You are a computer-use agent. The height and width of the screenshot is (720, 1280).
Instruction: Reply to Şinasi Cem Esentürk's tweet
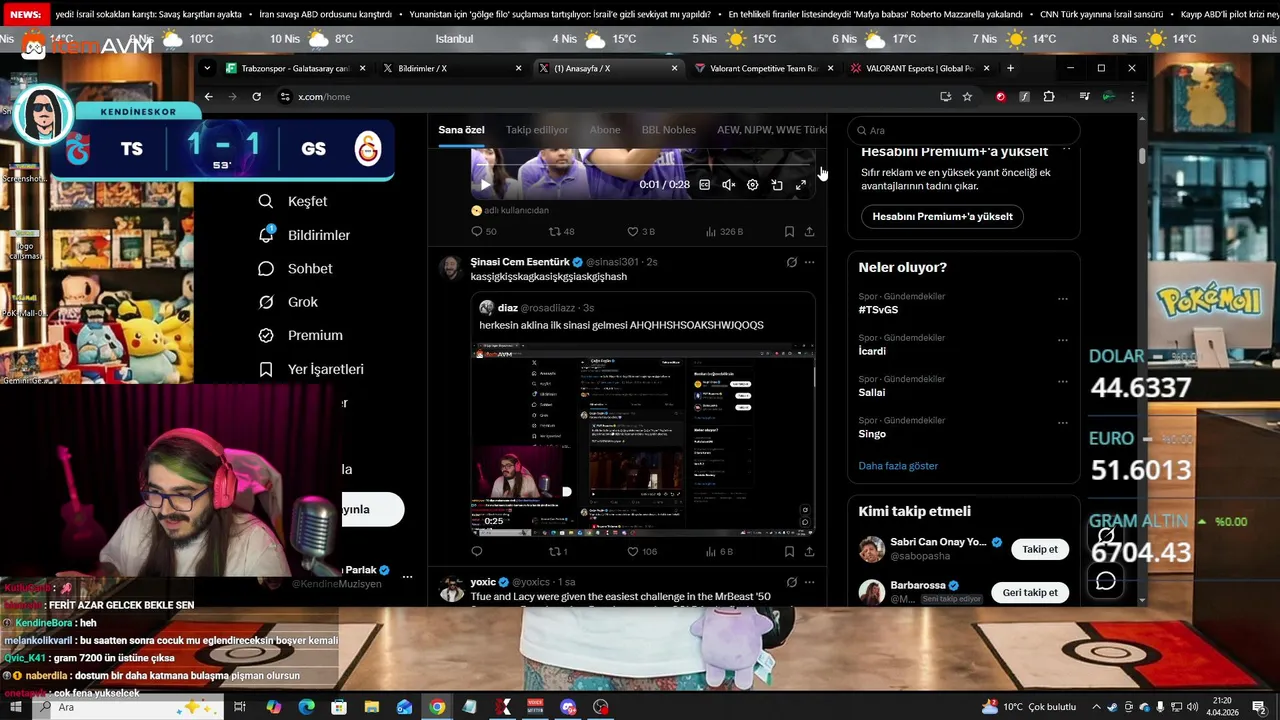477,551
